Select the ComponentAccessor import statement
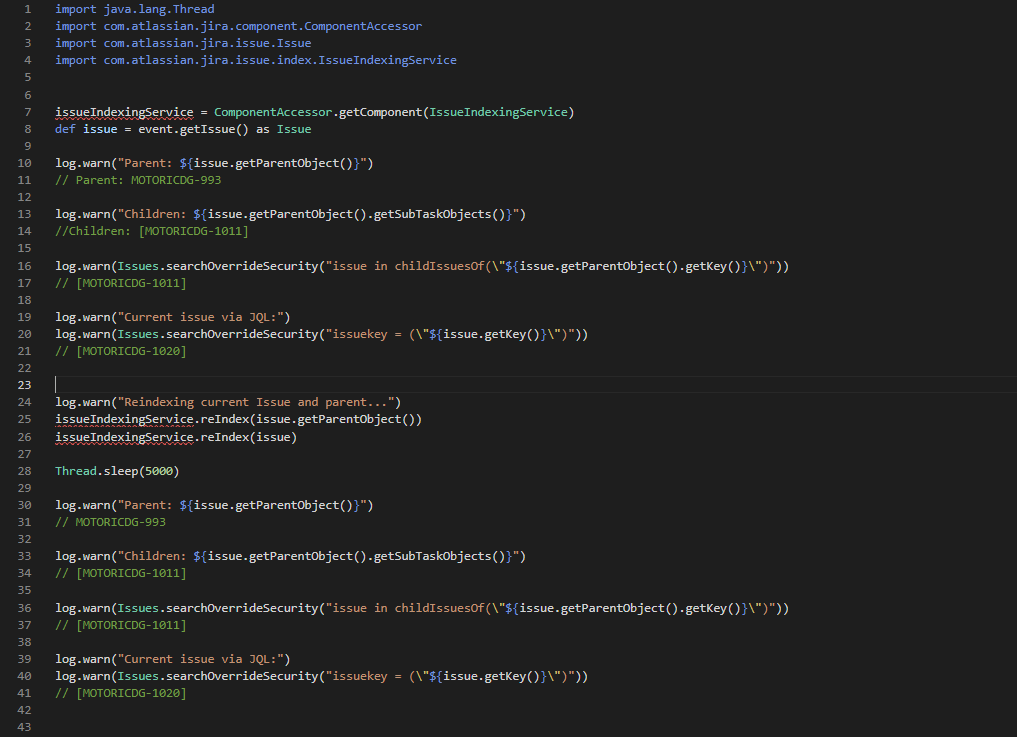 pos(238,26)
